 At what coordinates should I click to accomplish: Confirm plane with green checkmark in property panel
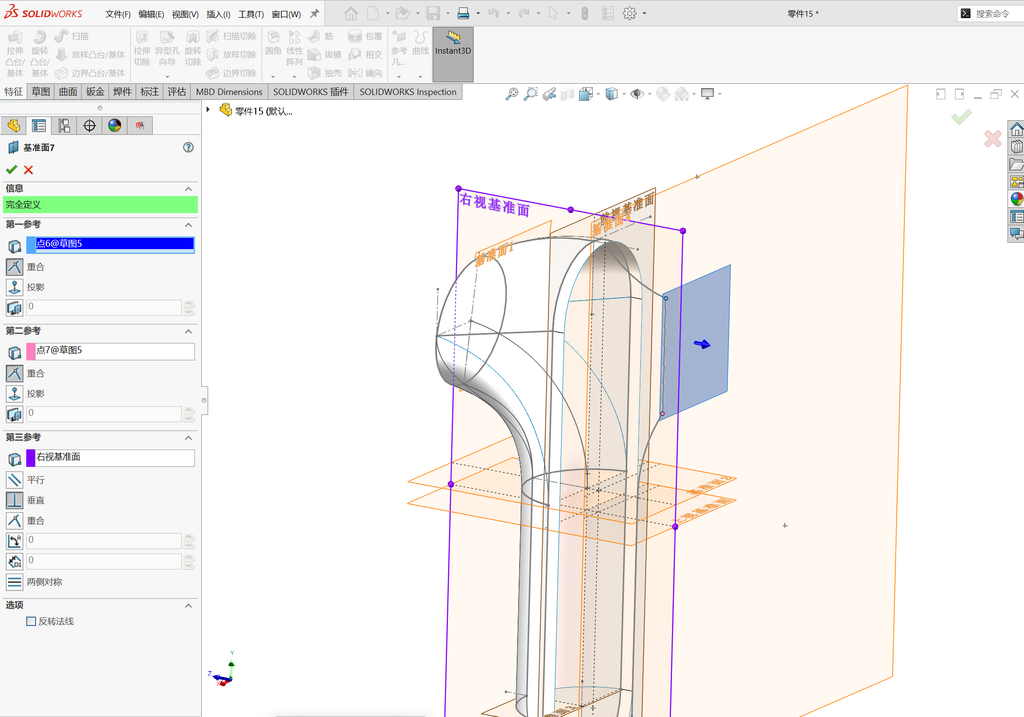click(11, 170)
